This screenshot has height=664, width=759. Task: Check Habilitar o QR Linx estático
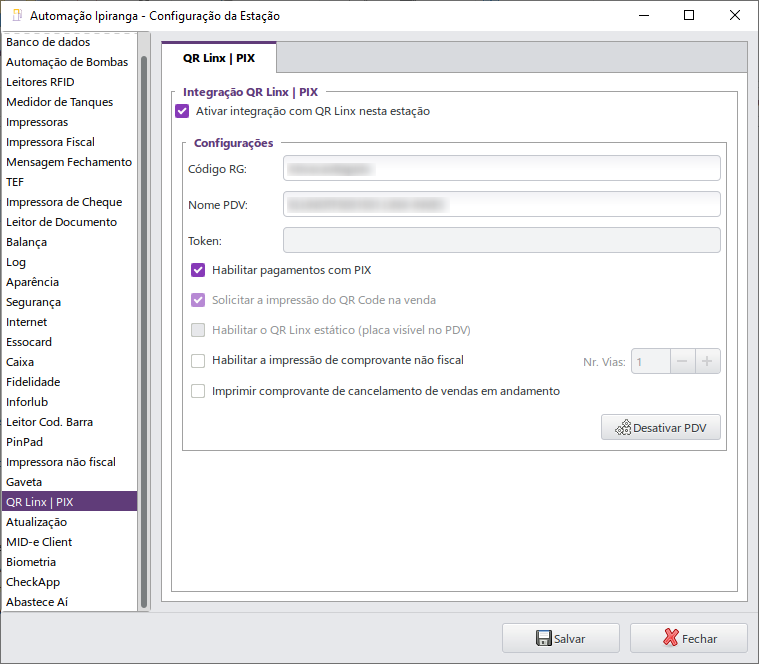[198, 330]
